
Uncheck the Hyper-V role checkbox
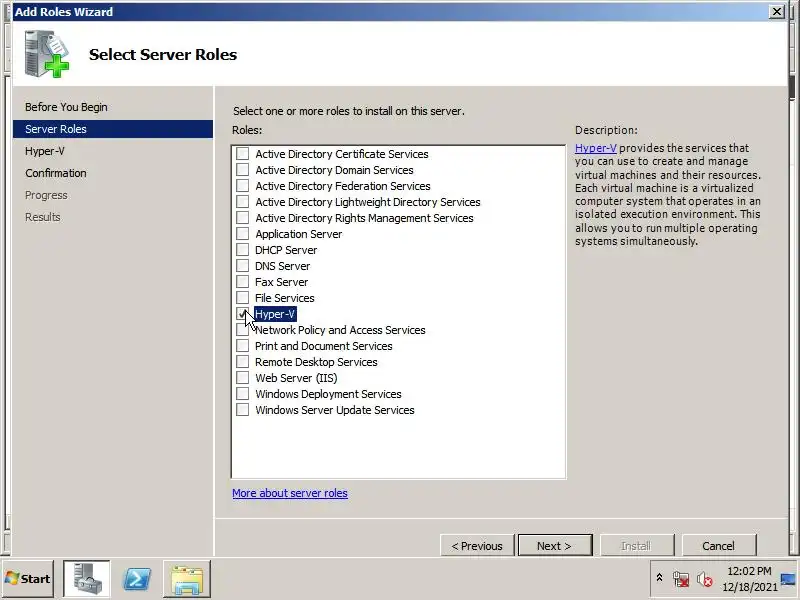point(242,314)
